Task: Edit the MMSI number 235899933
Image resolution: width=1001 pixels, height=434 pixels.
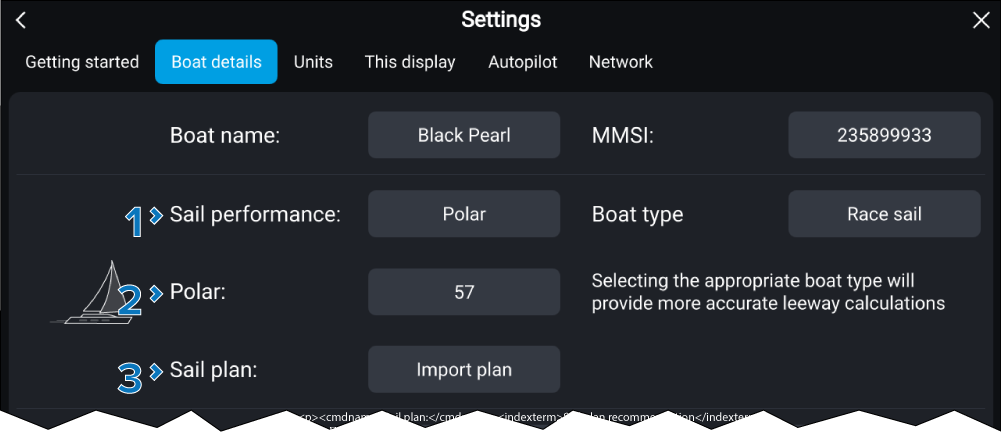Action: (x=884, y=135)
